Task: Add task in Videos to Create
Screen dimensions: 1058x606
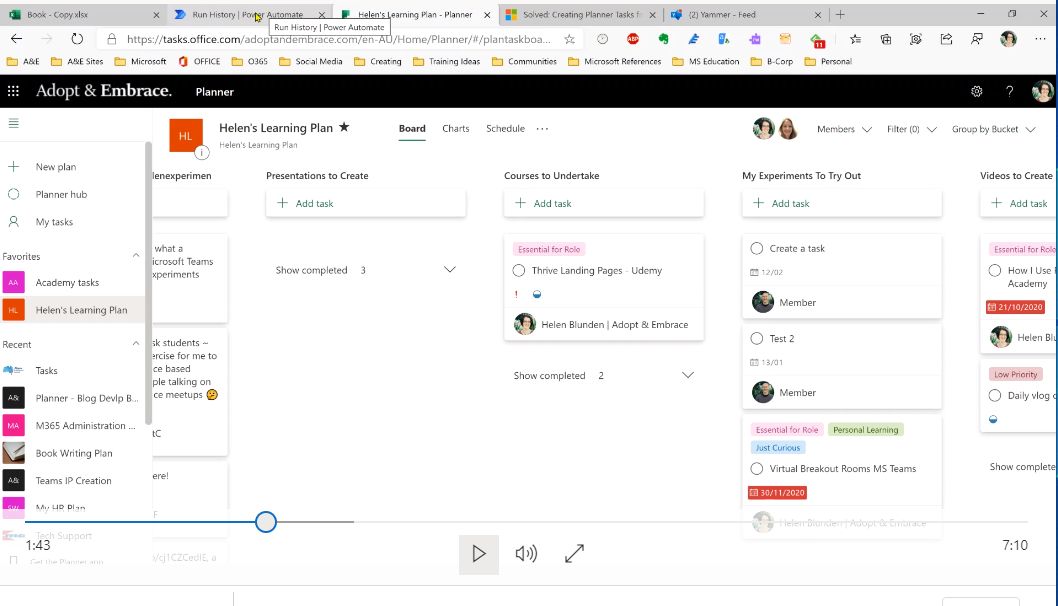Action: pyautogui.click(x=1019, y=203)
